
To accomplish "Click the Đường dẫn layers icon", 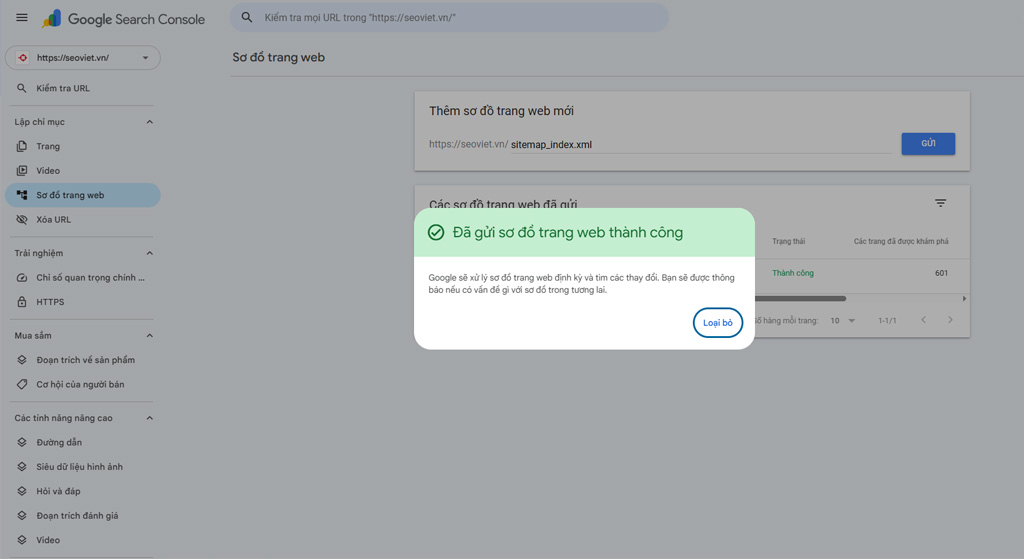I will click(x=22, y=442).
